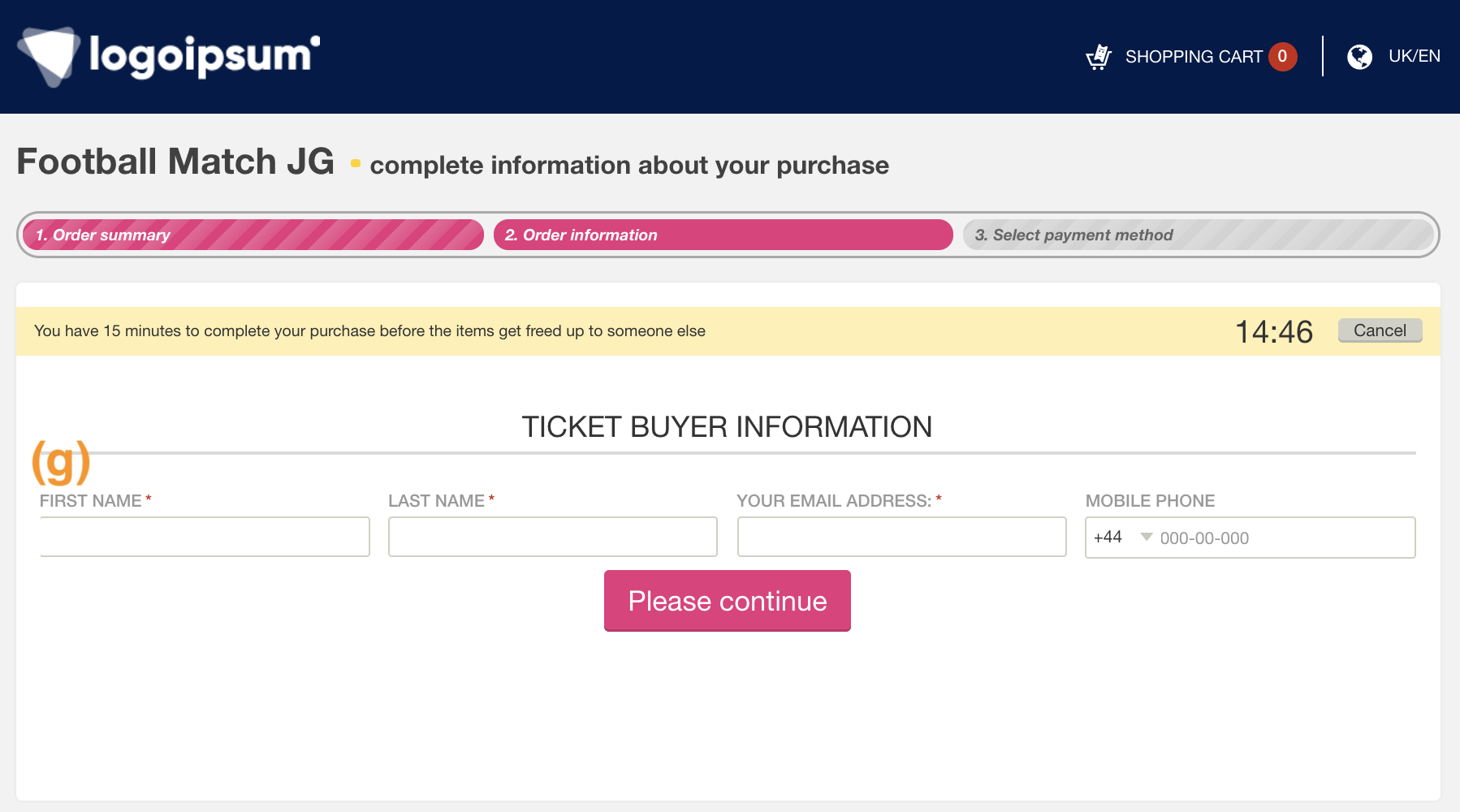Focus the Last Name input field
1460x812 pixels.
pos(553,537)
